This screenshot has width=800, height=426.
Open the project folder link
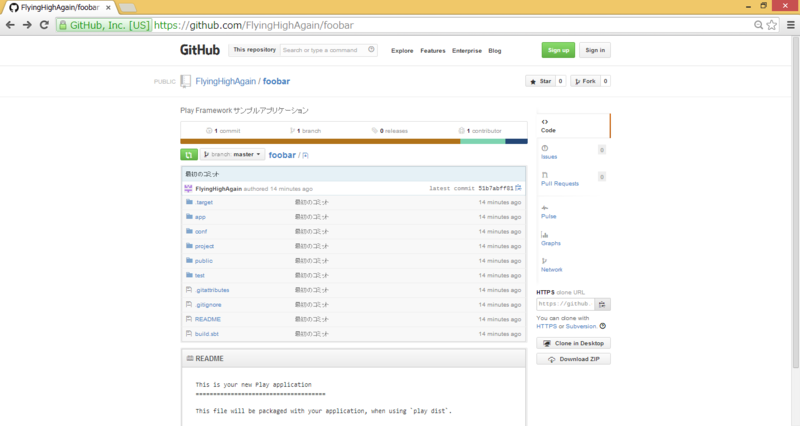pyautogui.click(x=204, y=246)
